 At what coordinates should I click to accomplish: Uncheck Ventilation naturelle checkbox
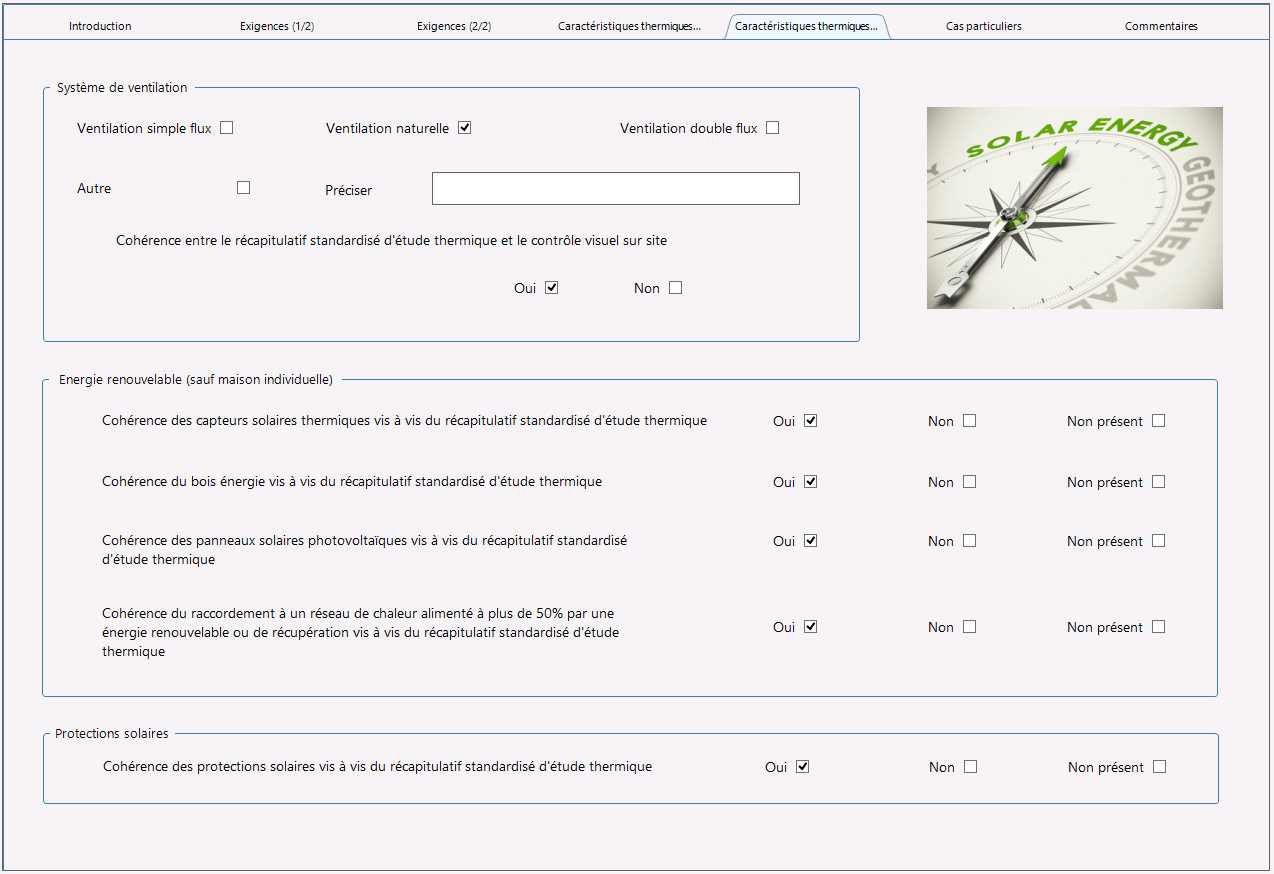[465, 128]
